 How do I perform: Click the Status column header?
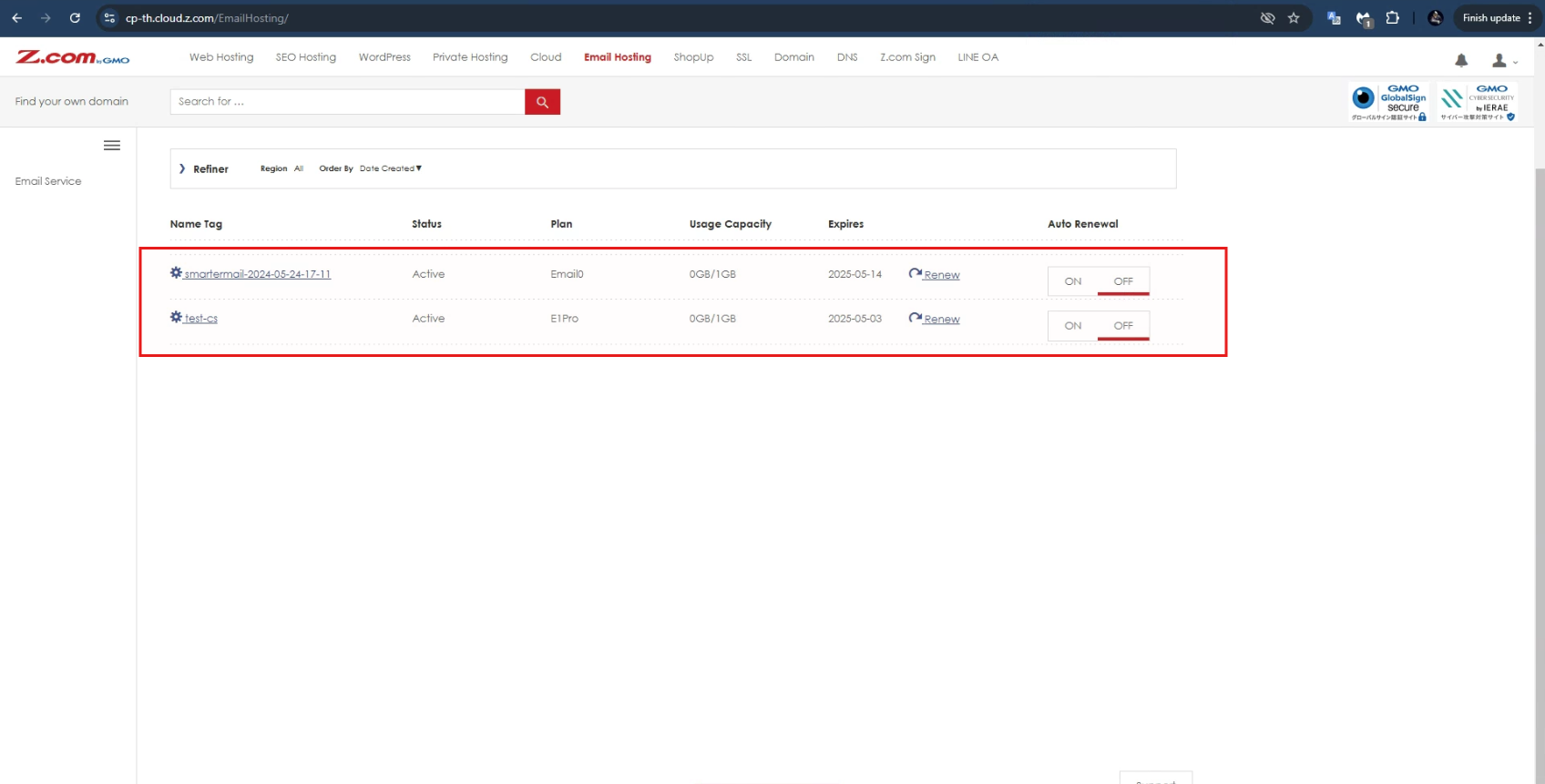426,224
